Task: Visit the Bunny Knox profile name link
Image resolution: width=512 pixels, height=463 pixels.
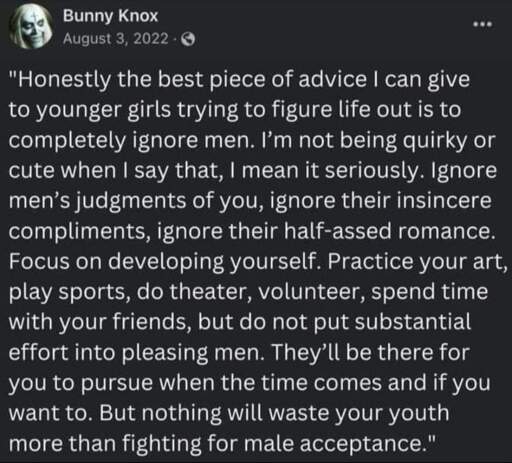Action: (x=110, y=16)
